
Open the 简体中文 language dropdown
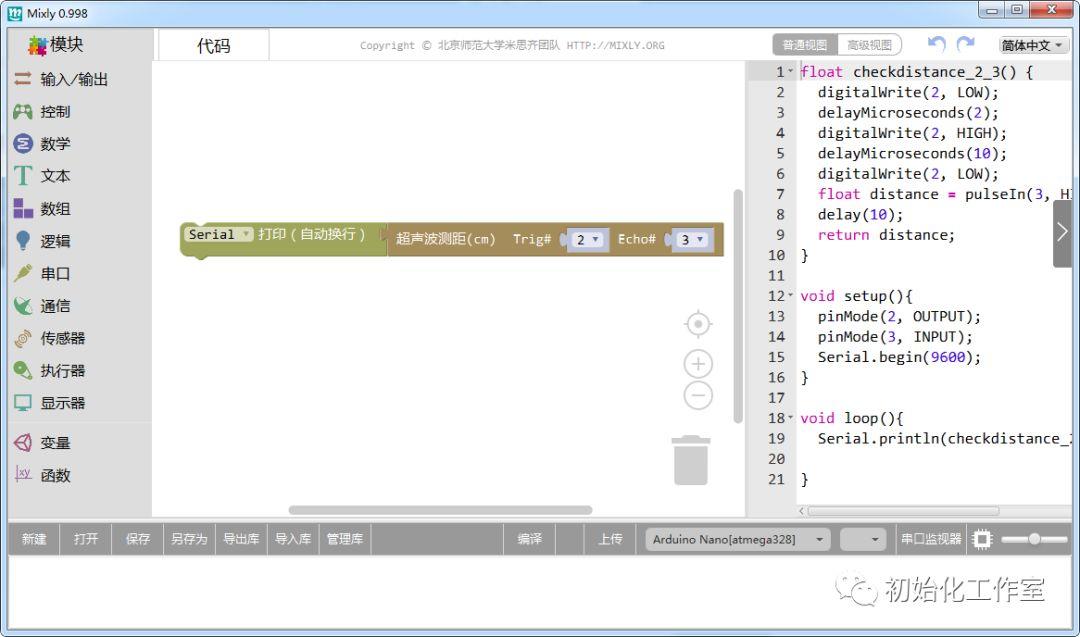[1034, 45]
